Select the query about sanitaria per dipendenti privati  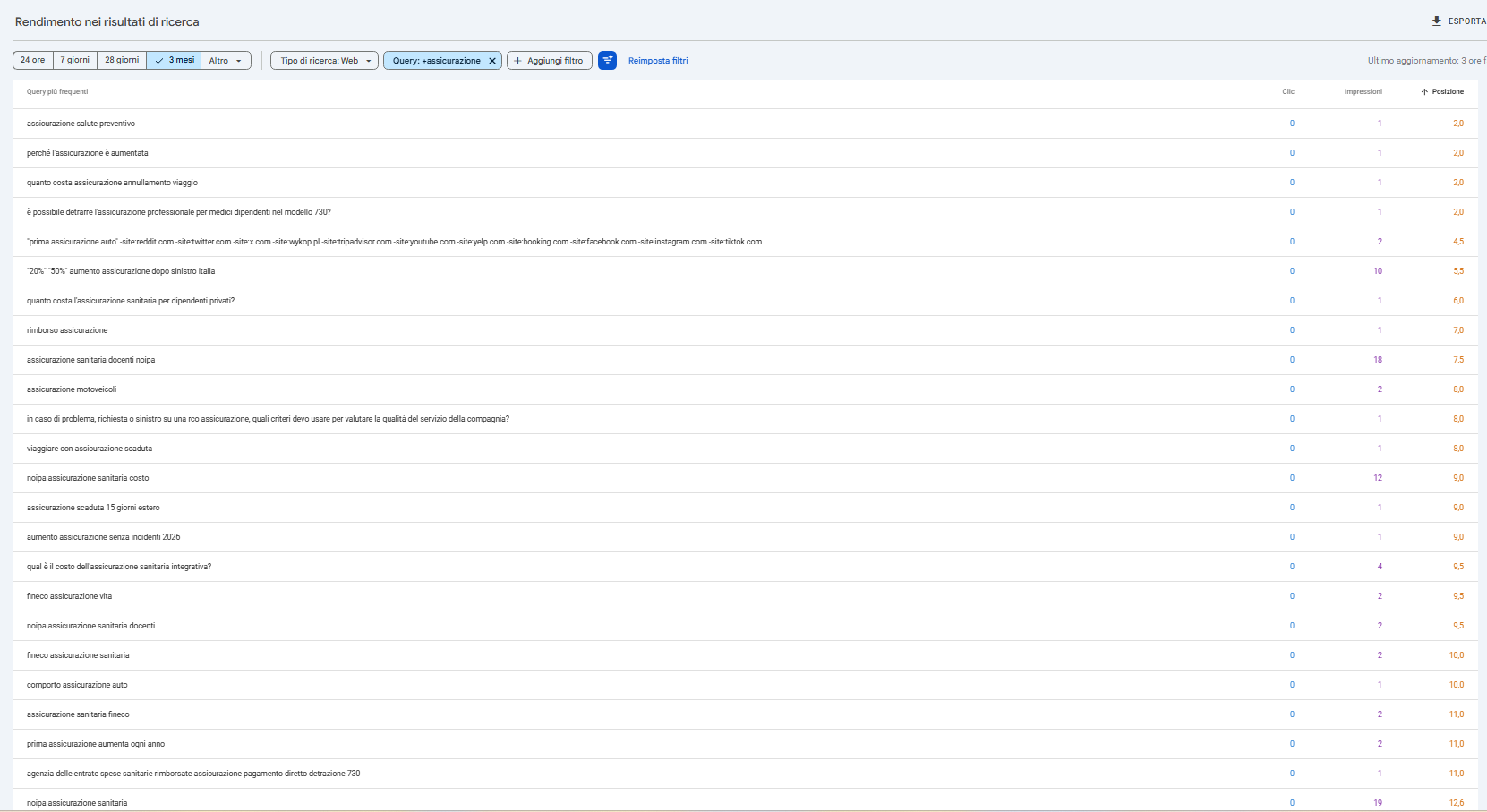[x=745, y=301]
